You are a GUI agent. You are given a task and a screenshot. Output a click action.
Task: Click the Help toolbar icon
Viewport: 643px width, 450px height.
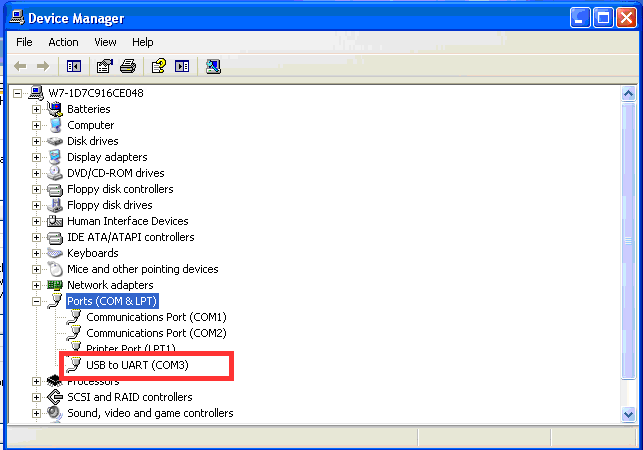pyautogui.click(x=158, y=66)
